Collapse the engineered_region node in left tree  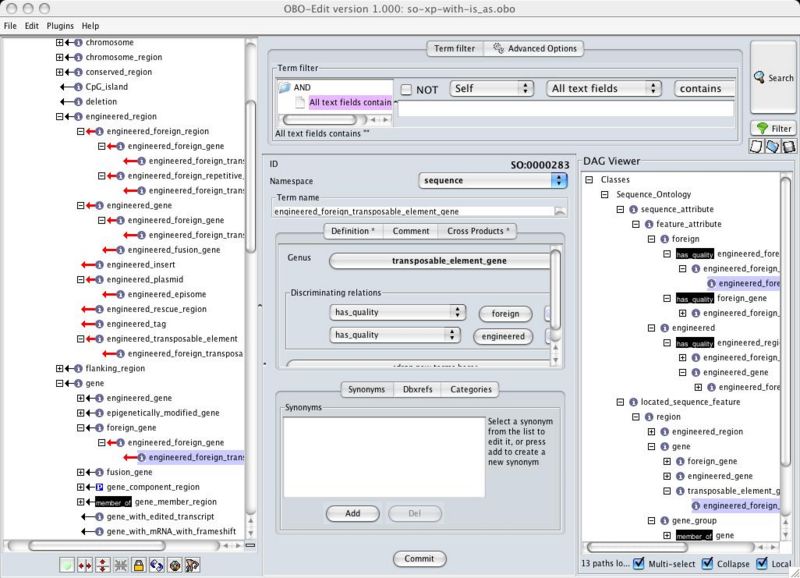(x=59, y=116)
